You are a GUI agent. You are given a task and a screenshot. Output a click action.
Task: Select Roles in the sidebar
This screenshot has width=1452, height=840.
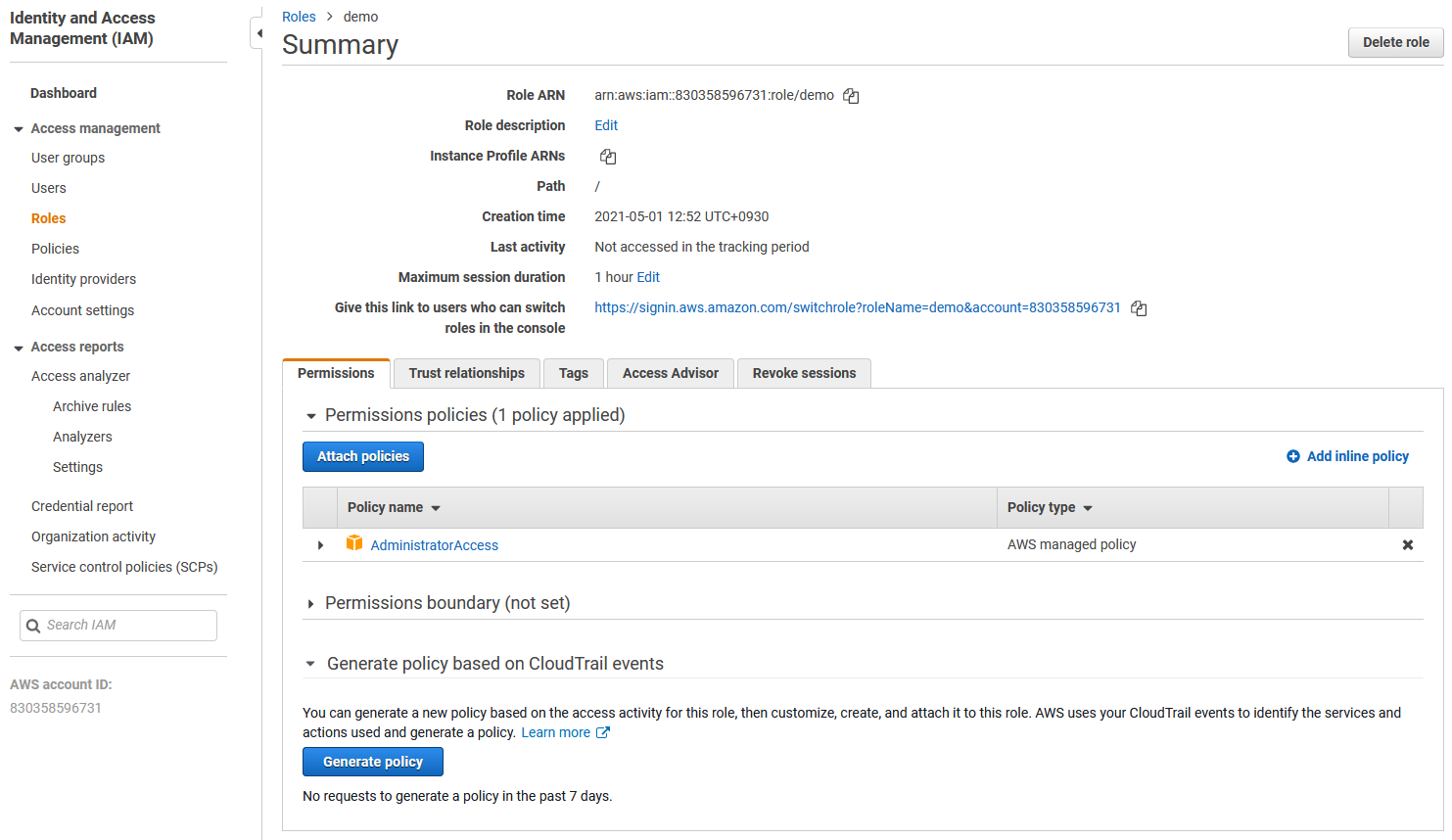tap(49, 218)
